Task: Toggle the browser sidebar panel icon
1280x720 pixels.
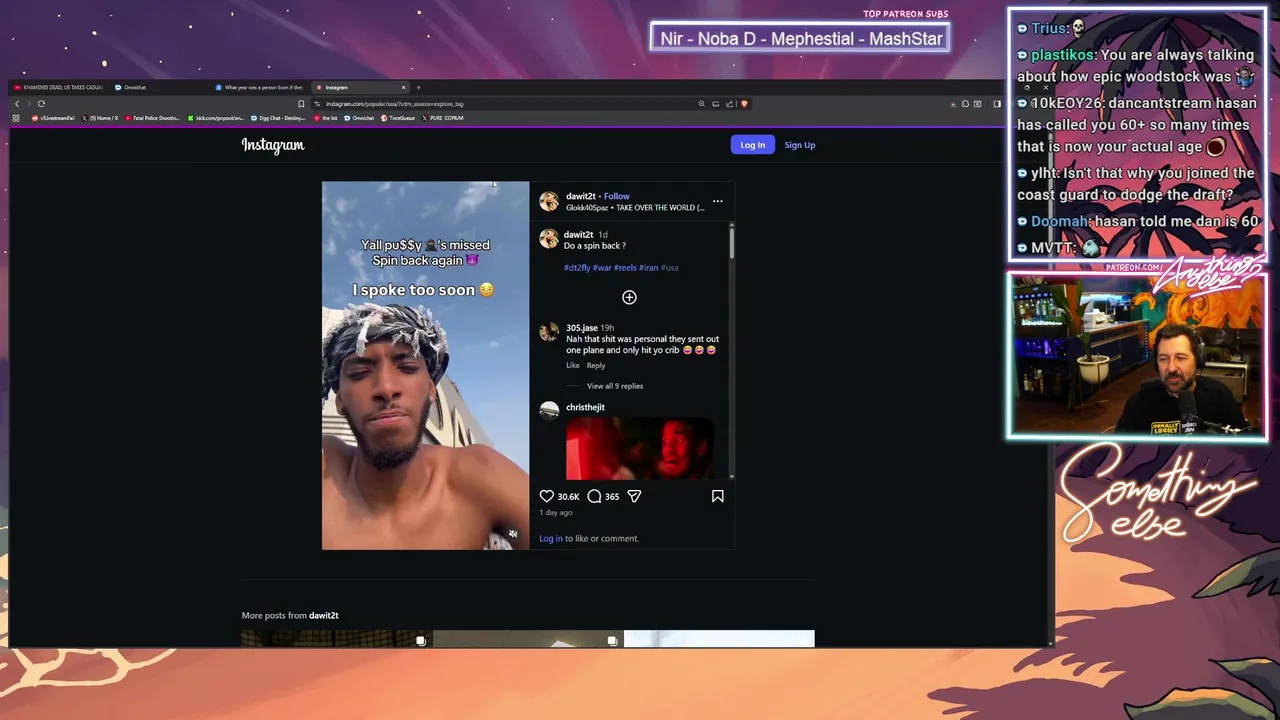Action: tap(997, 103)
